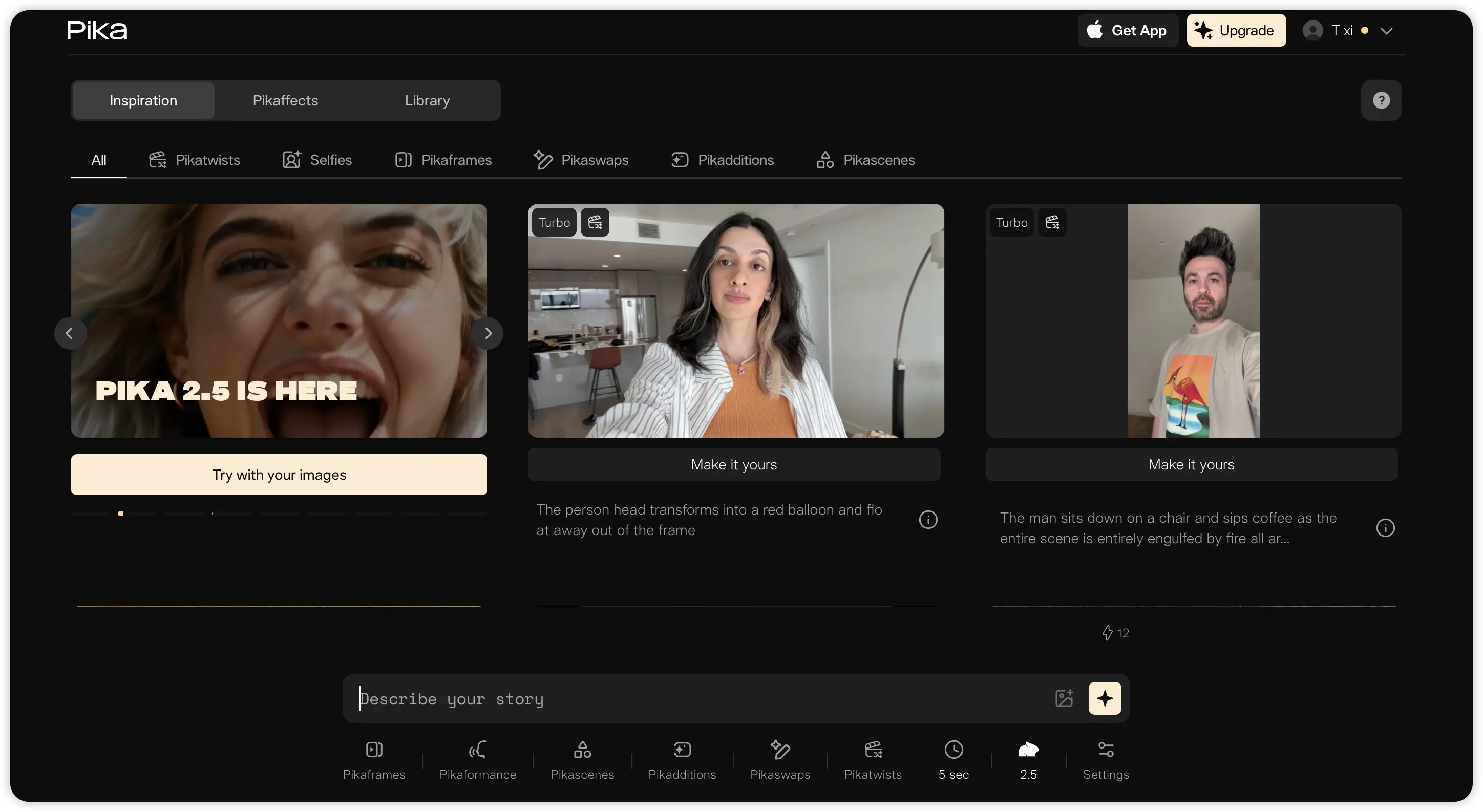Click Upgrade button in the header

point(1236,30)
